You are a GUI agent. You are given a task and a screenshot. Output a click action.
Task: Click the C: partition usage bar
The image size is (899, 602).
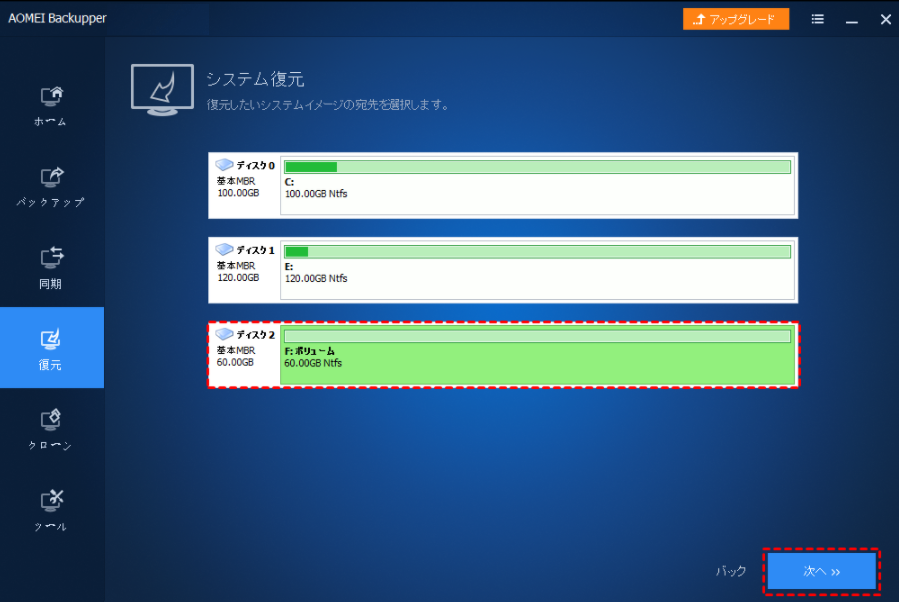[538, 167]
